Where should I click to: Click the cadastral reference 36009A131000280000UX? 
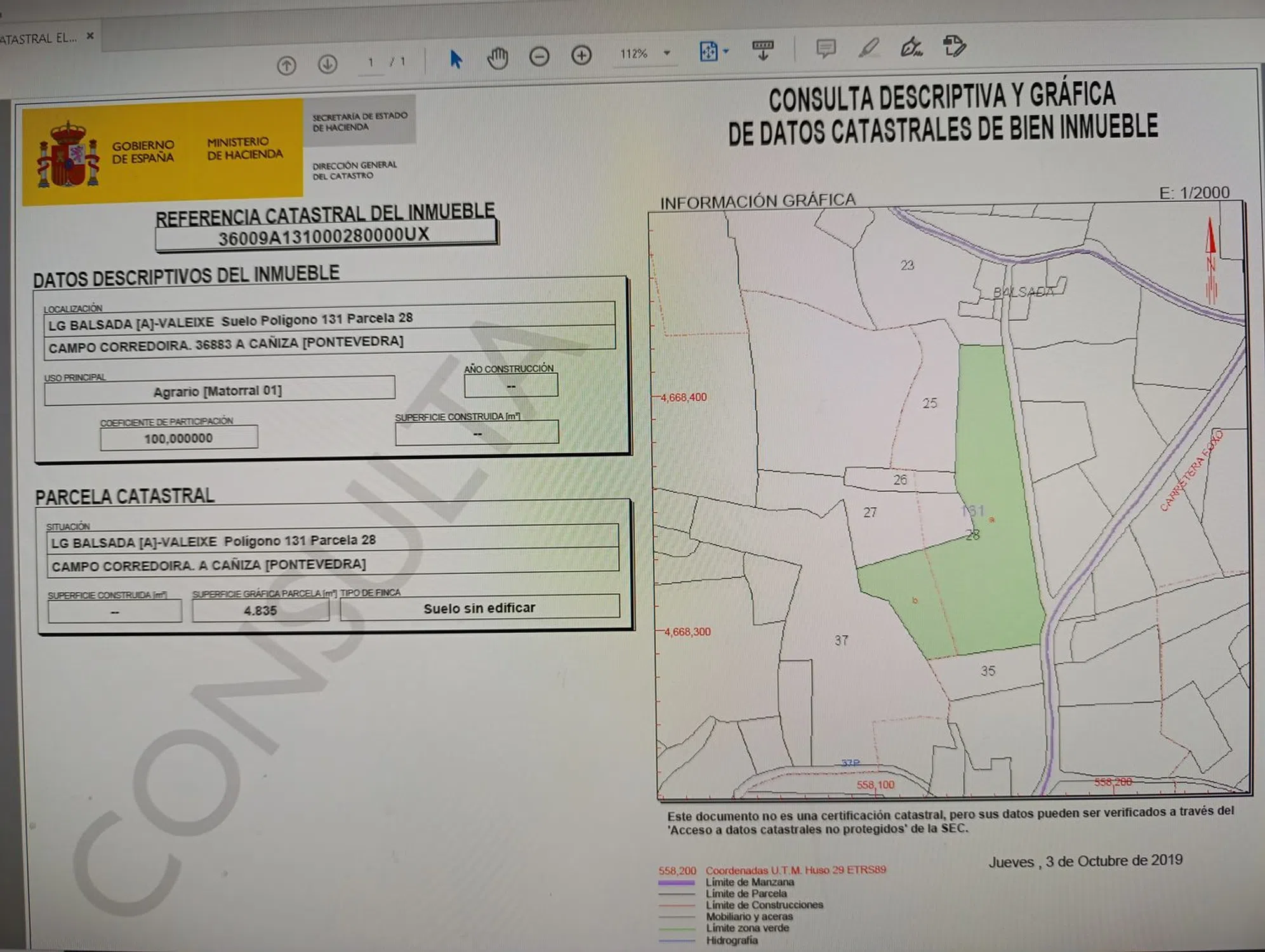click(324, 235)
